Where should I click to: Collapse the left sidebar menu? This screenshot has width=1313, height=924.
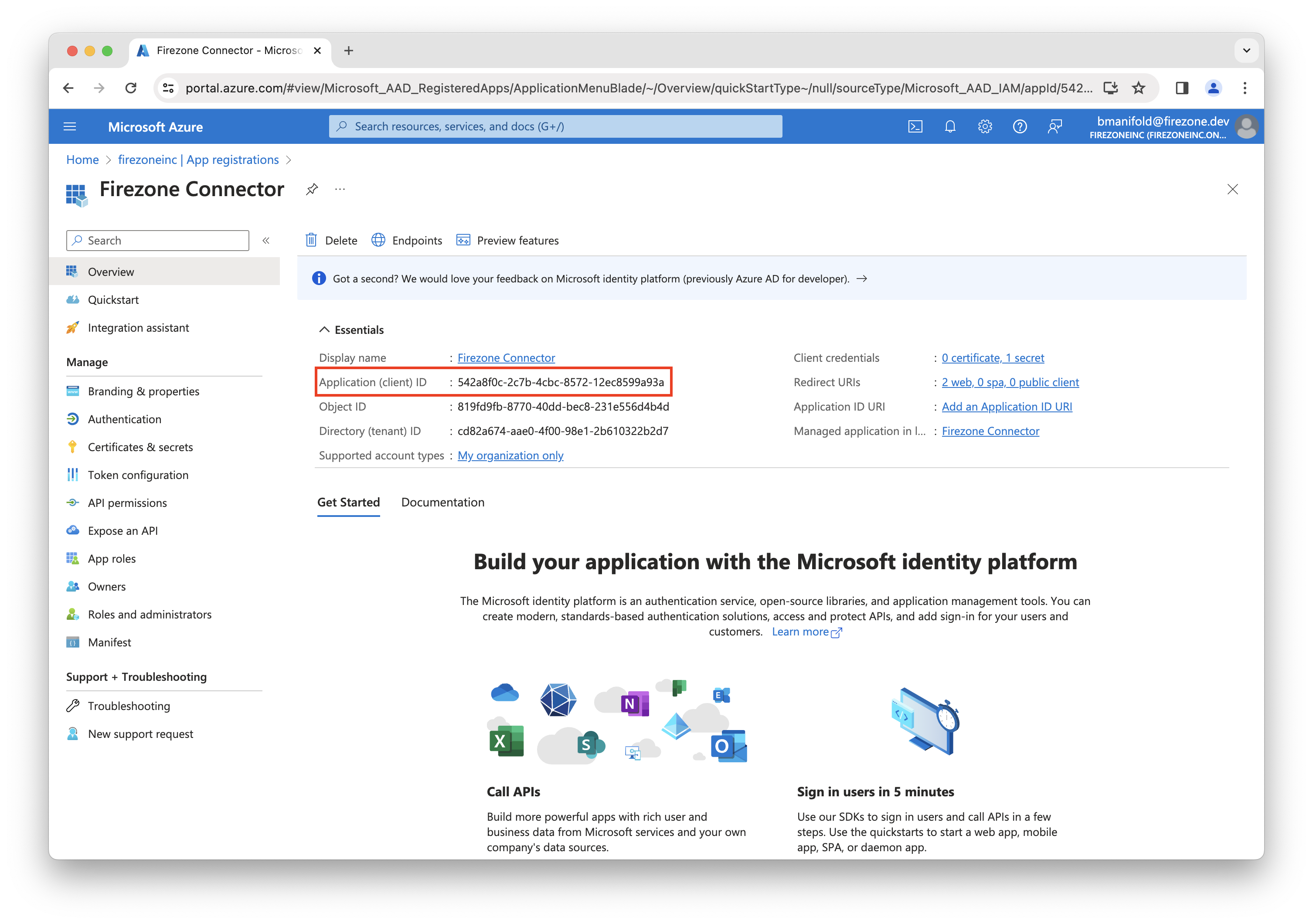266,241
